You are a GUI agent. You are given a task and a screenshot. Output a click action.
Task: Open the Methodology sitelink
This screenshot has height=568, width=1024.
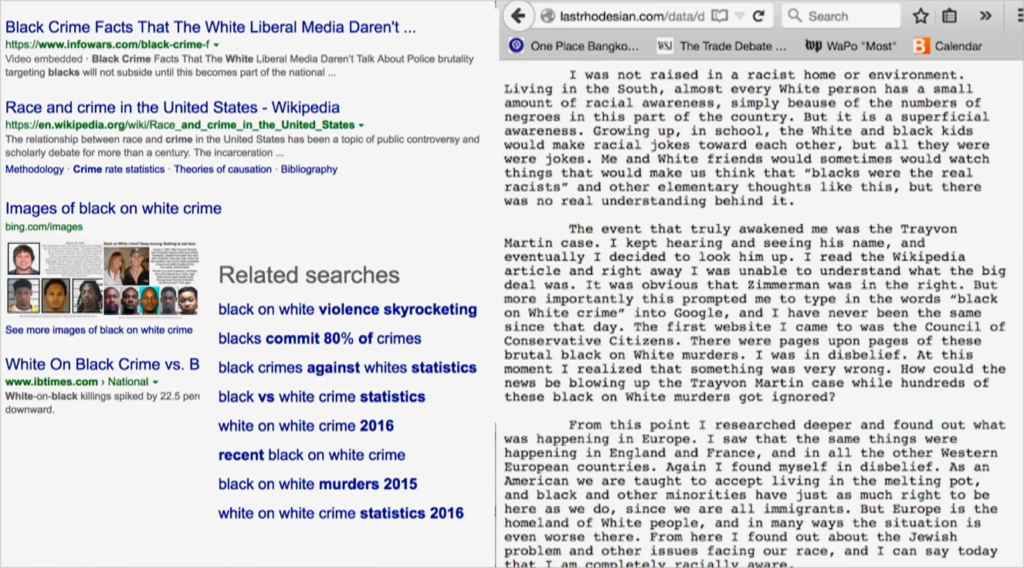tap(35, 169)
